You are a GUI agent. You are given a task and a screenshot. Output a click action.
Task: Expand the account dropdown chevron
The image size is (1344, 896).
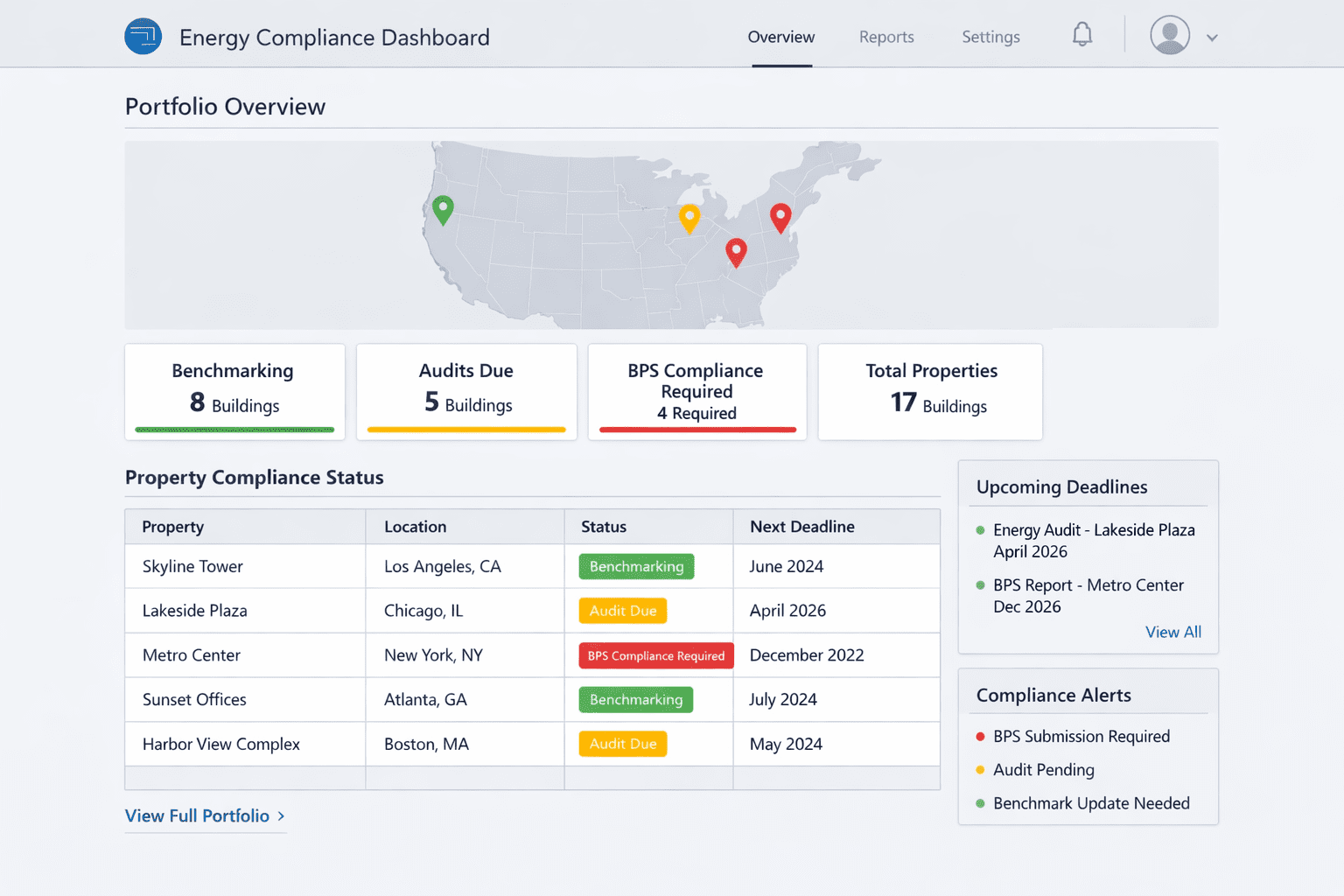1212,38
